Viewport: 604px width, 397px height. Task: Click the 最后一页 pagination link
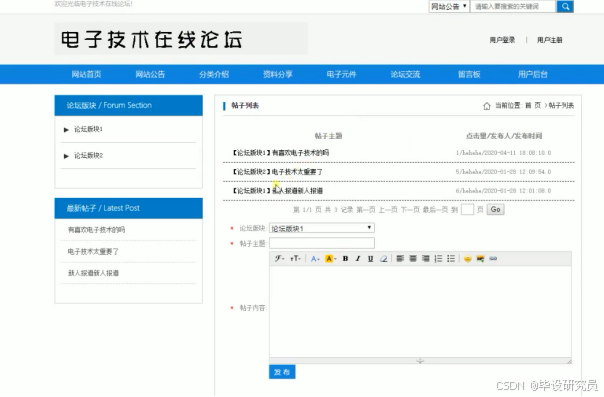pos(435,210)
